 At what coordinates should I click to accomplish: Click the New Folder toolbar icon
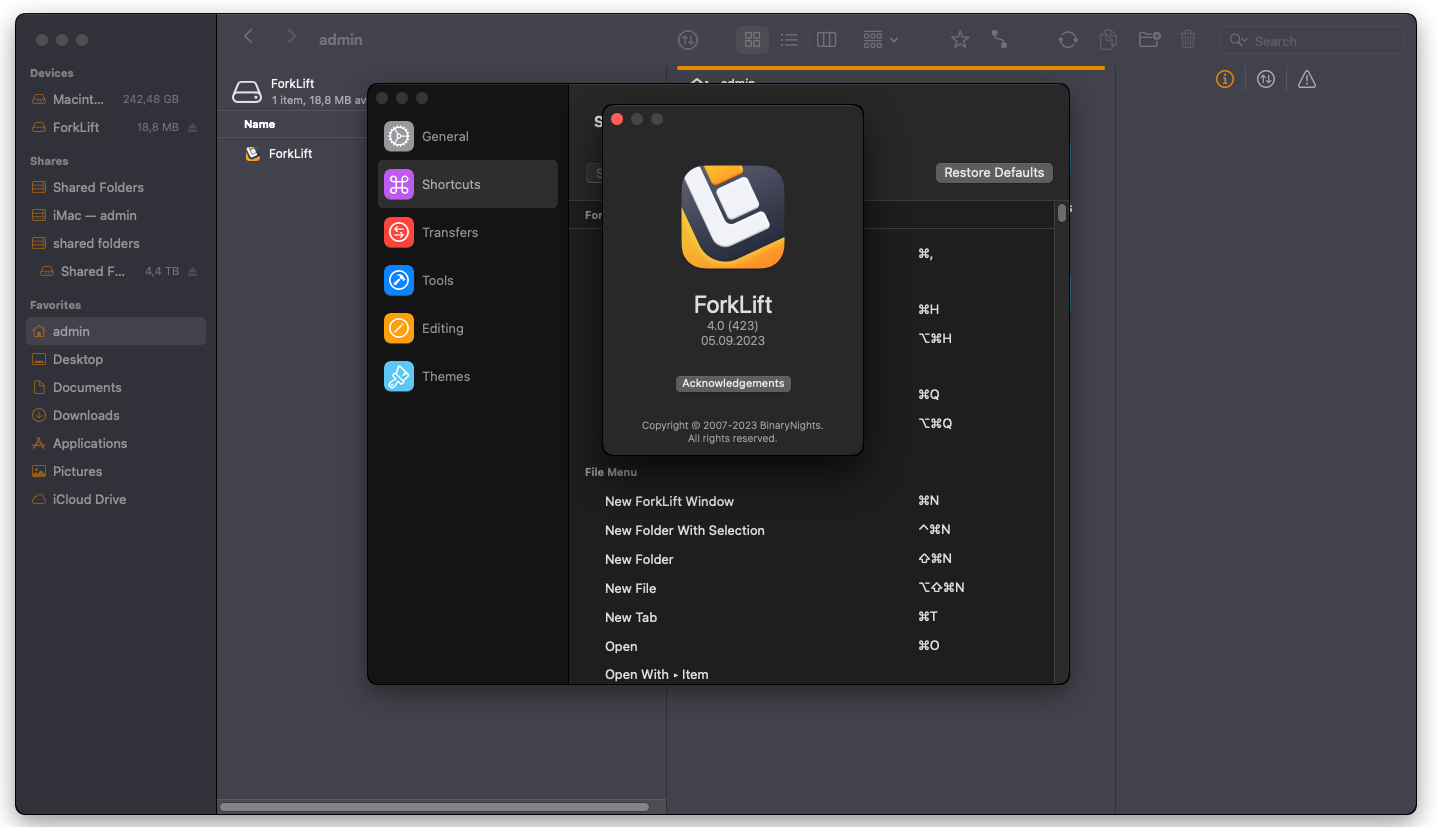click(1149, 40)
